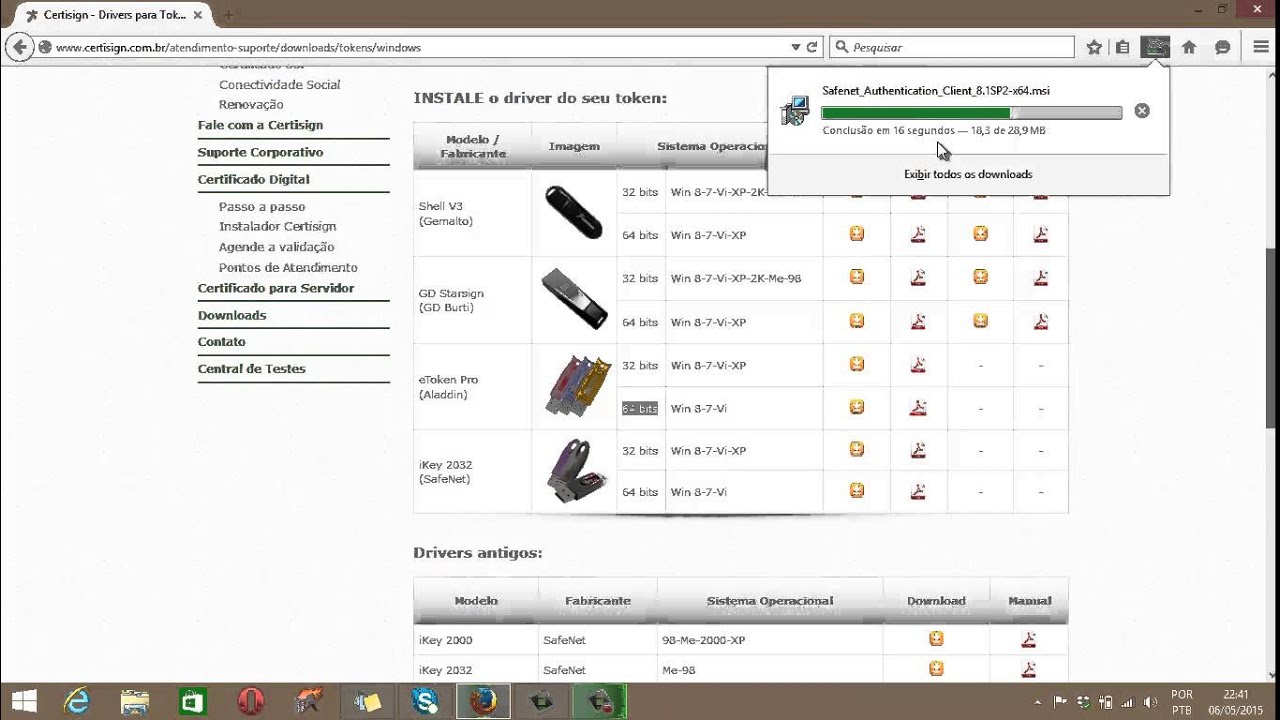
Task: Open the Contato sidebar menu item
Action: click(x=221, y=342)
